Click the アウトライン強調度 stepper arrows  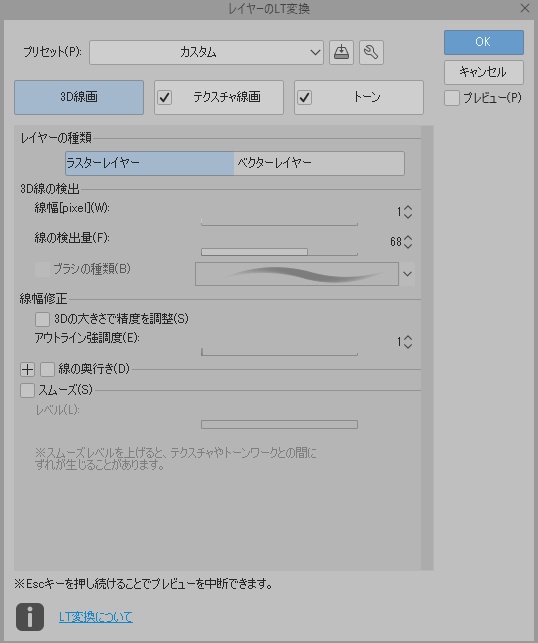[x=408, y=342]
